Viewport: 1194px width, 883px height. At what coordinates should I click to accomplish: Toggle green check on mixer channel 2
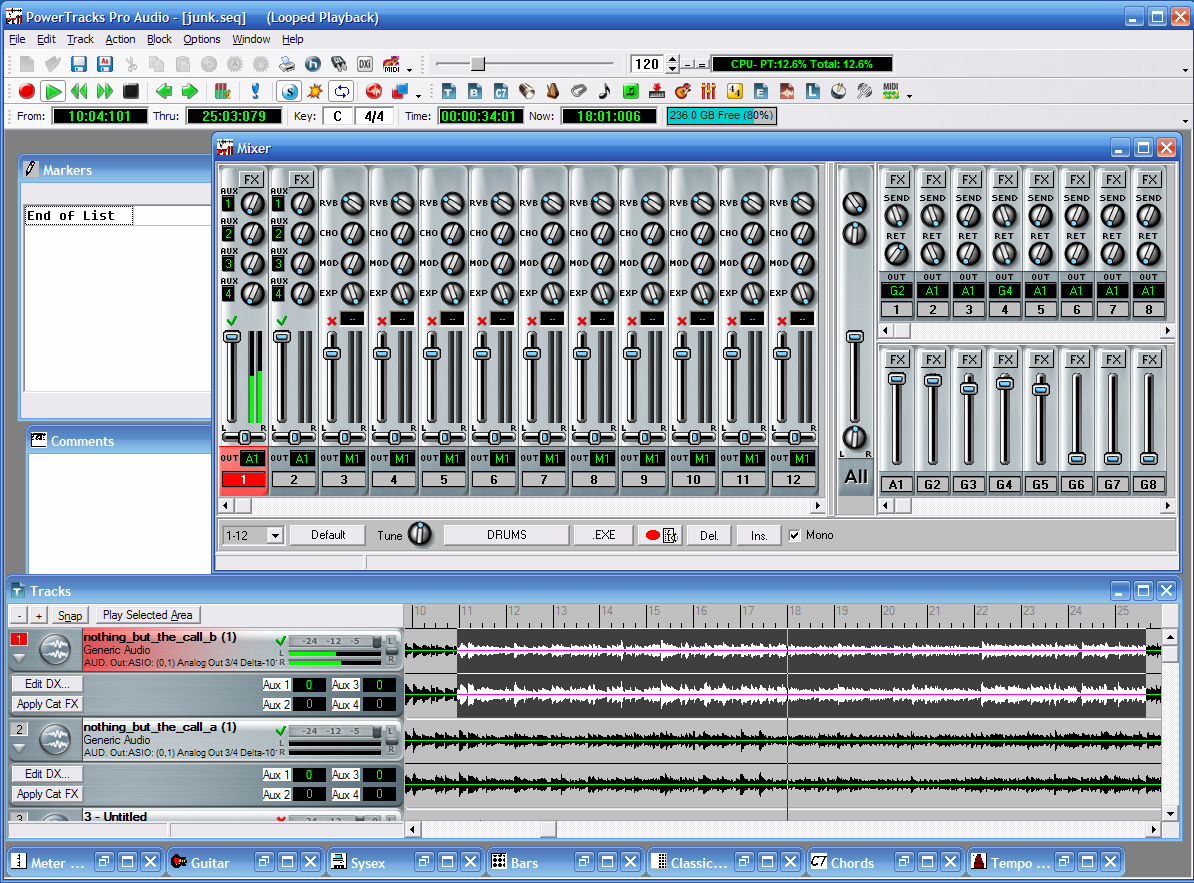[282, 320]
